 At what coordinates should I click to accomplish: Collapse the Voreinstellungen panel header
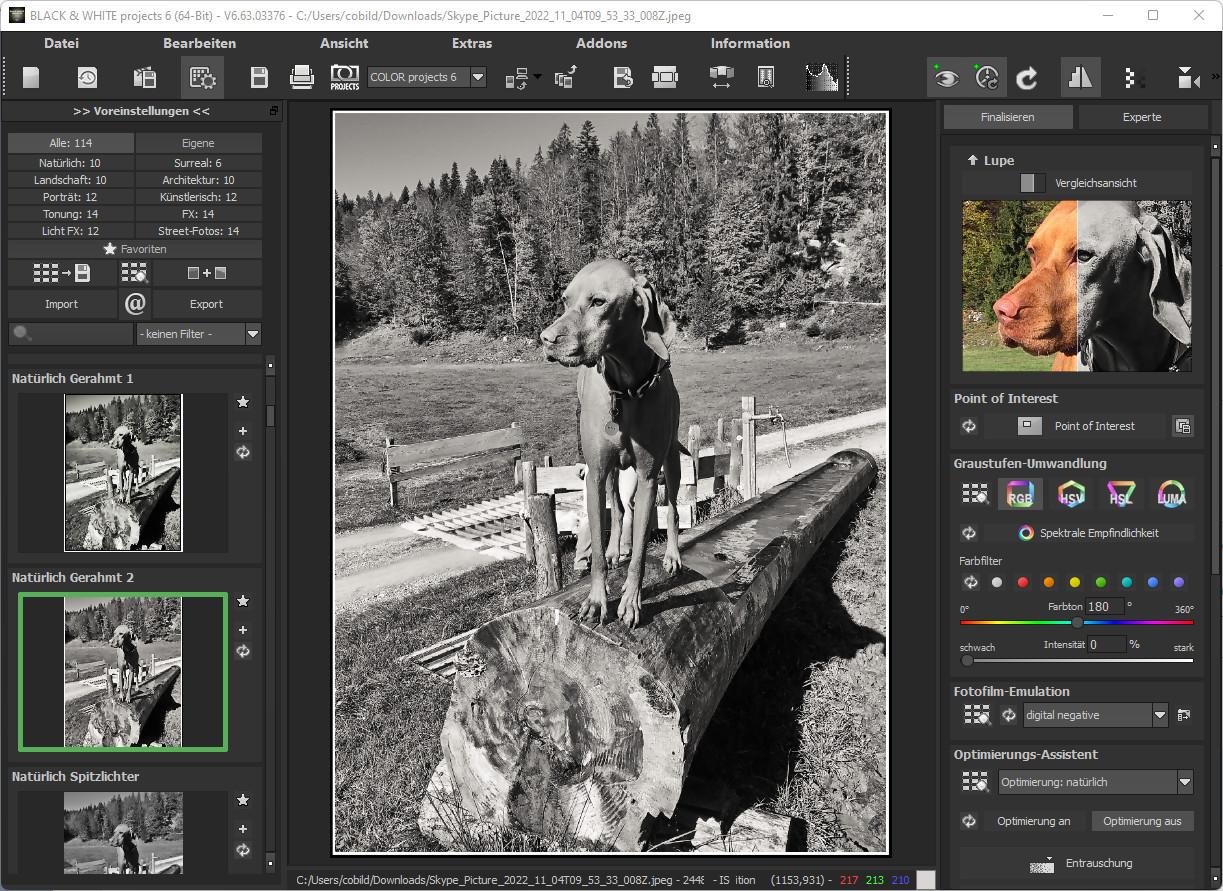[141, 111]
